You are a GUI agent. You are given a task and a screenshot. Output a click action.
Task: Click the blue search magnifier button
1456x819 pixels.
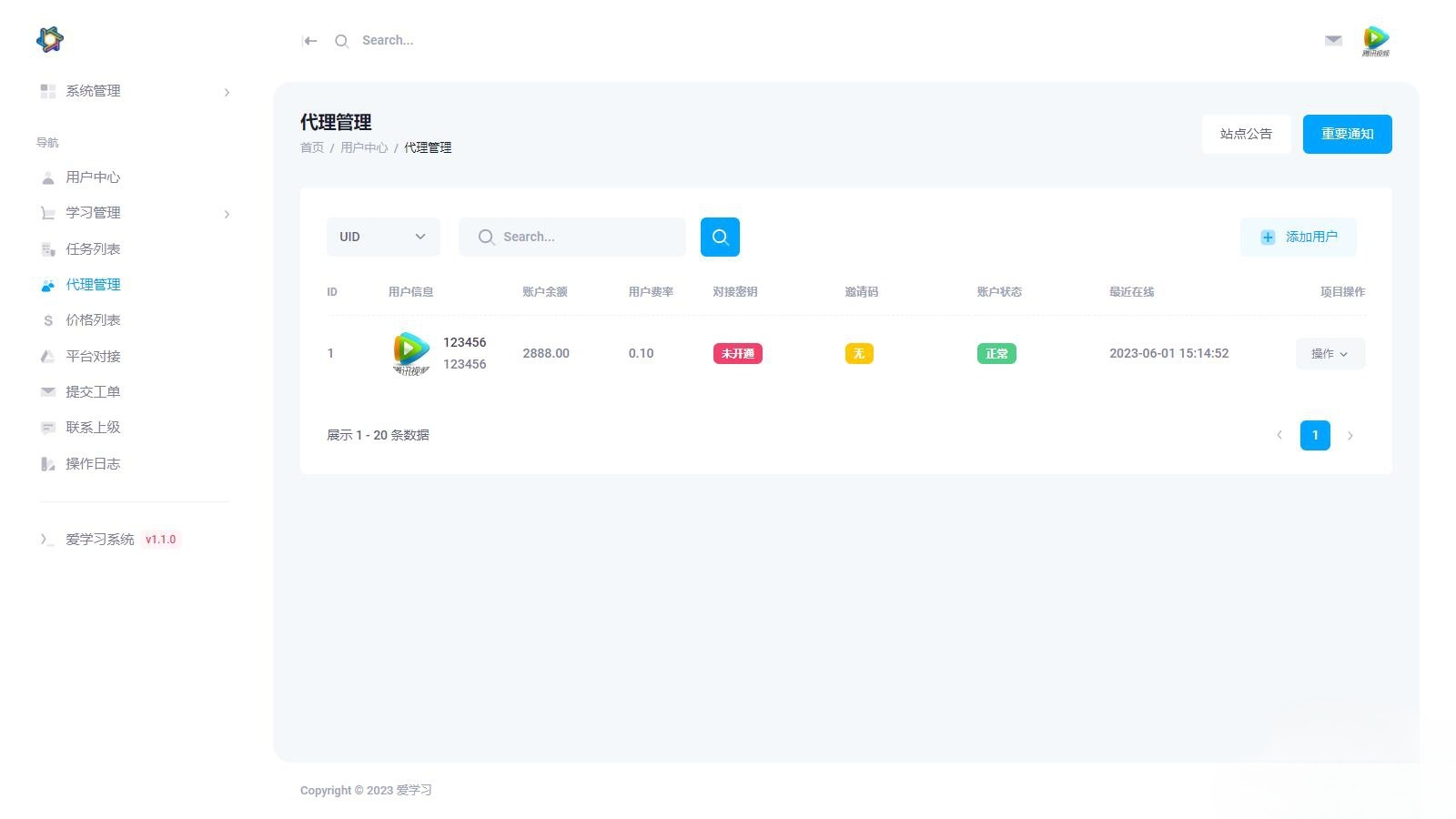tap(720, 237)
